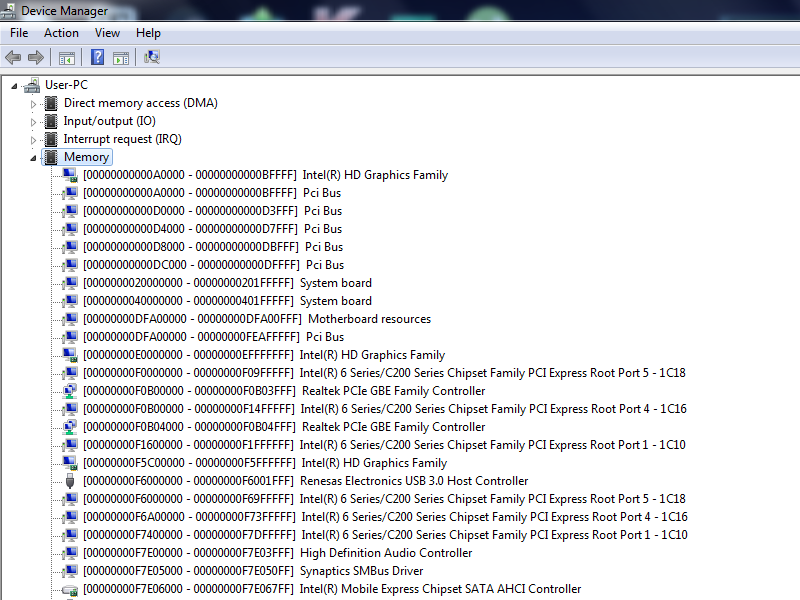The image size is (800, 600).
Task: Expand the Interrupt request (IRQ) node
Action: (33, 140)
